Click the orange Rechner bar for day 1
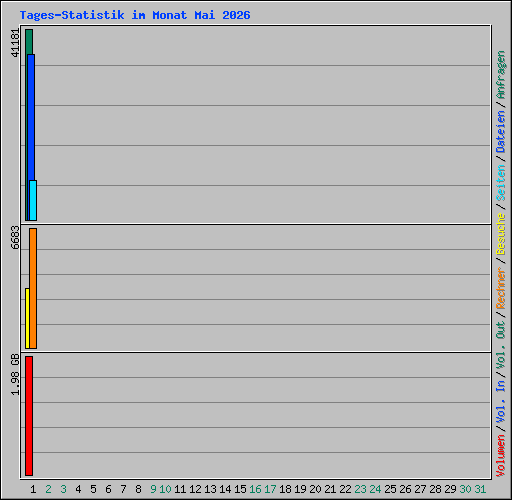 point(33,288)
